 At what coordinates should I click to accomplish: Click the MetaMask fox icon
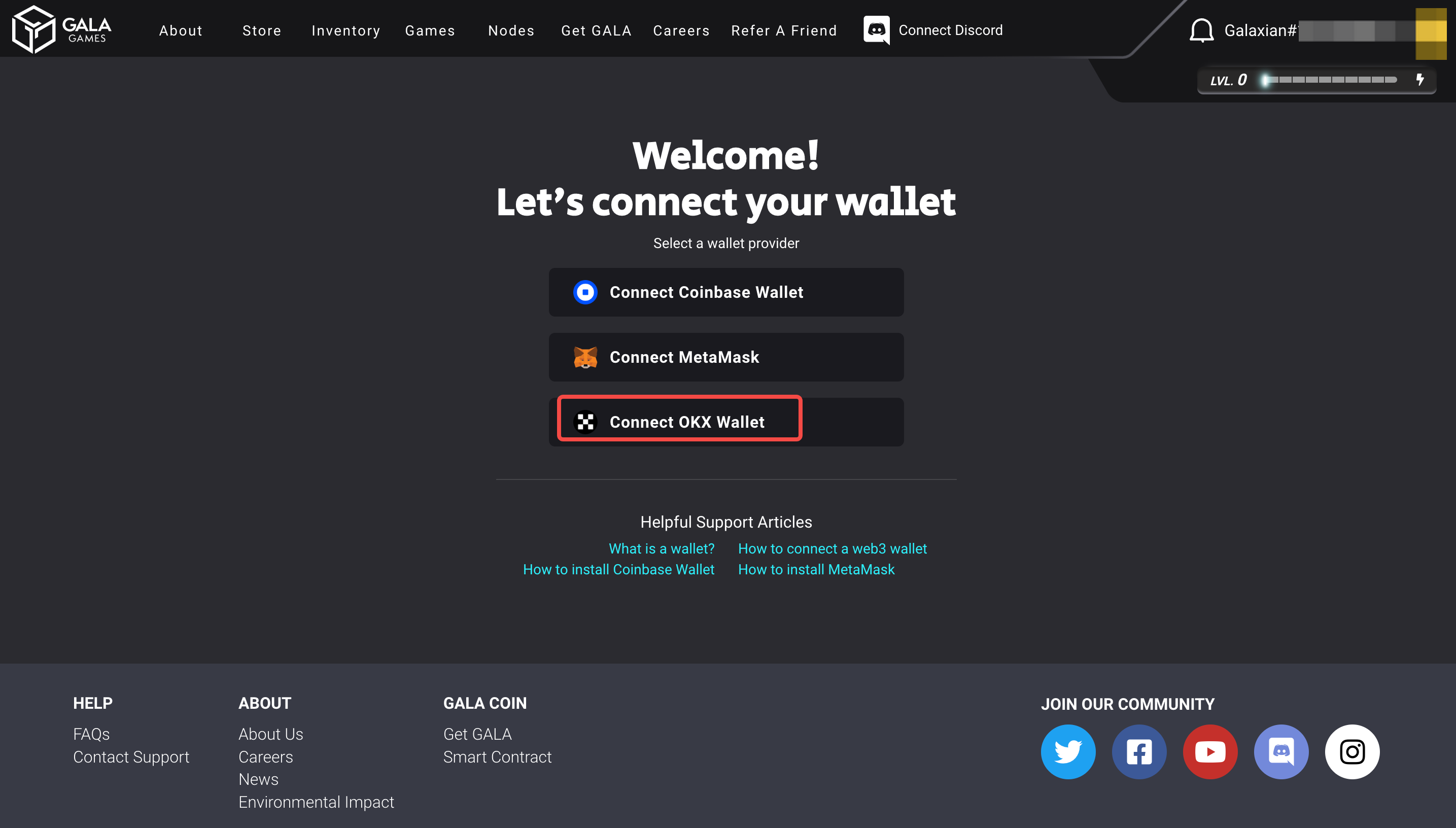tap(585, 357)
